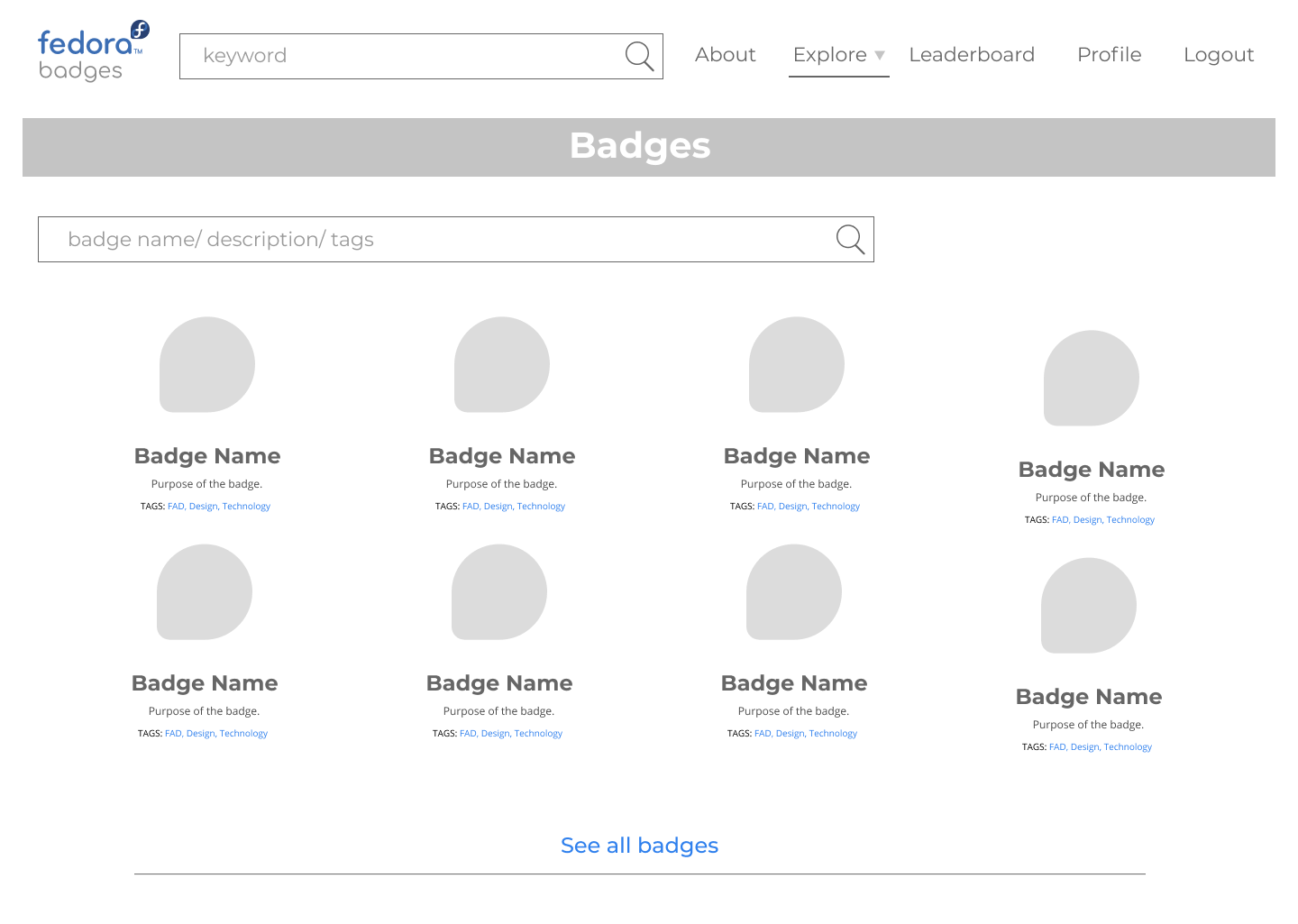
Task: Open badge image in bottom row, first column
Action: point(205,591)
